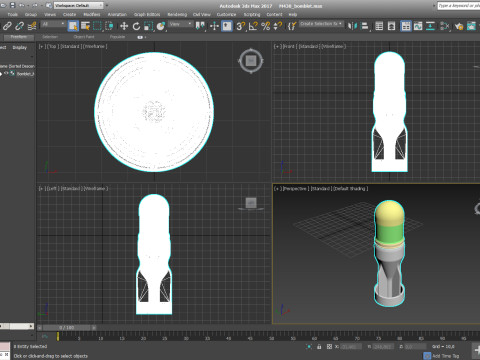Click Edit Named Selection Sets icon
480x360 pixels.
pos(291,26)
